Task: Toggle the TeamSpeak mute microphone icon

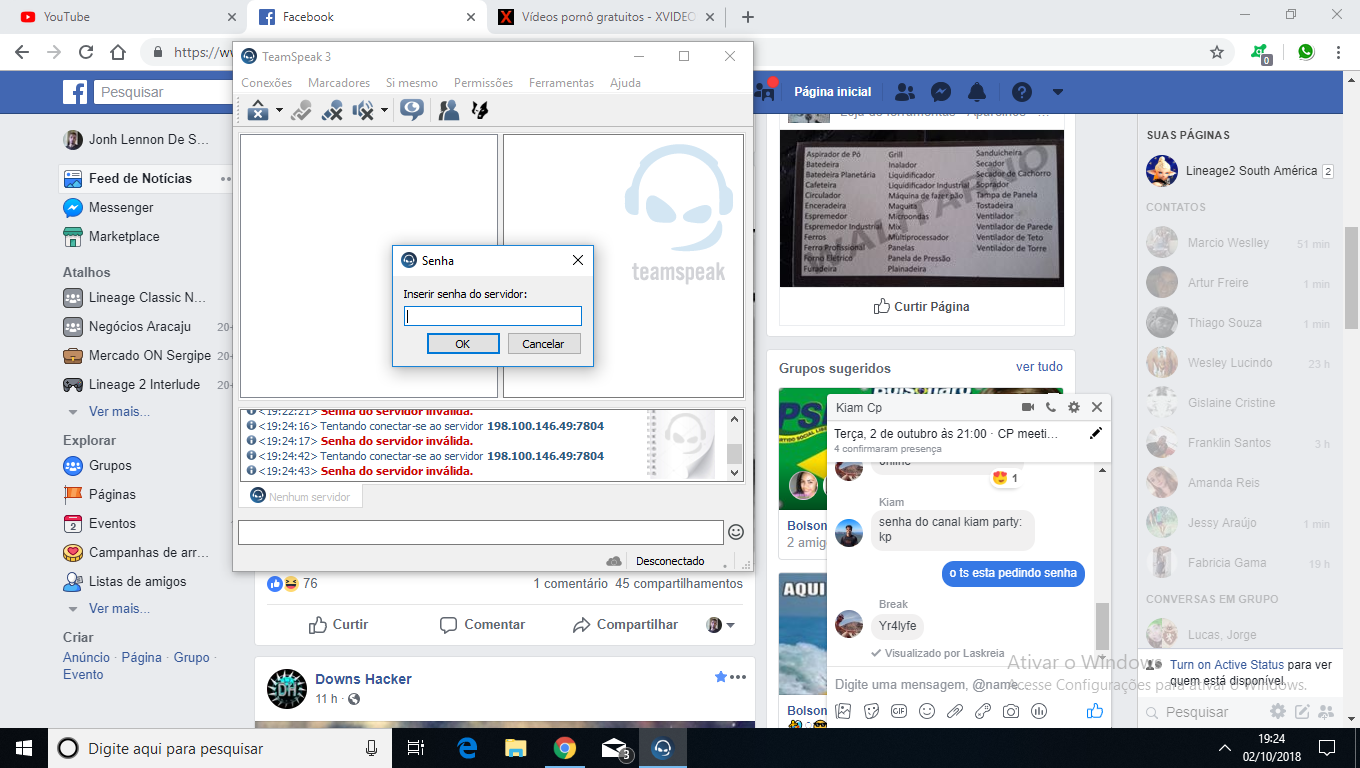Action: tap(332, 110)
